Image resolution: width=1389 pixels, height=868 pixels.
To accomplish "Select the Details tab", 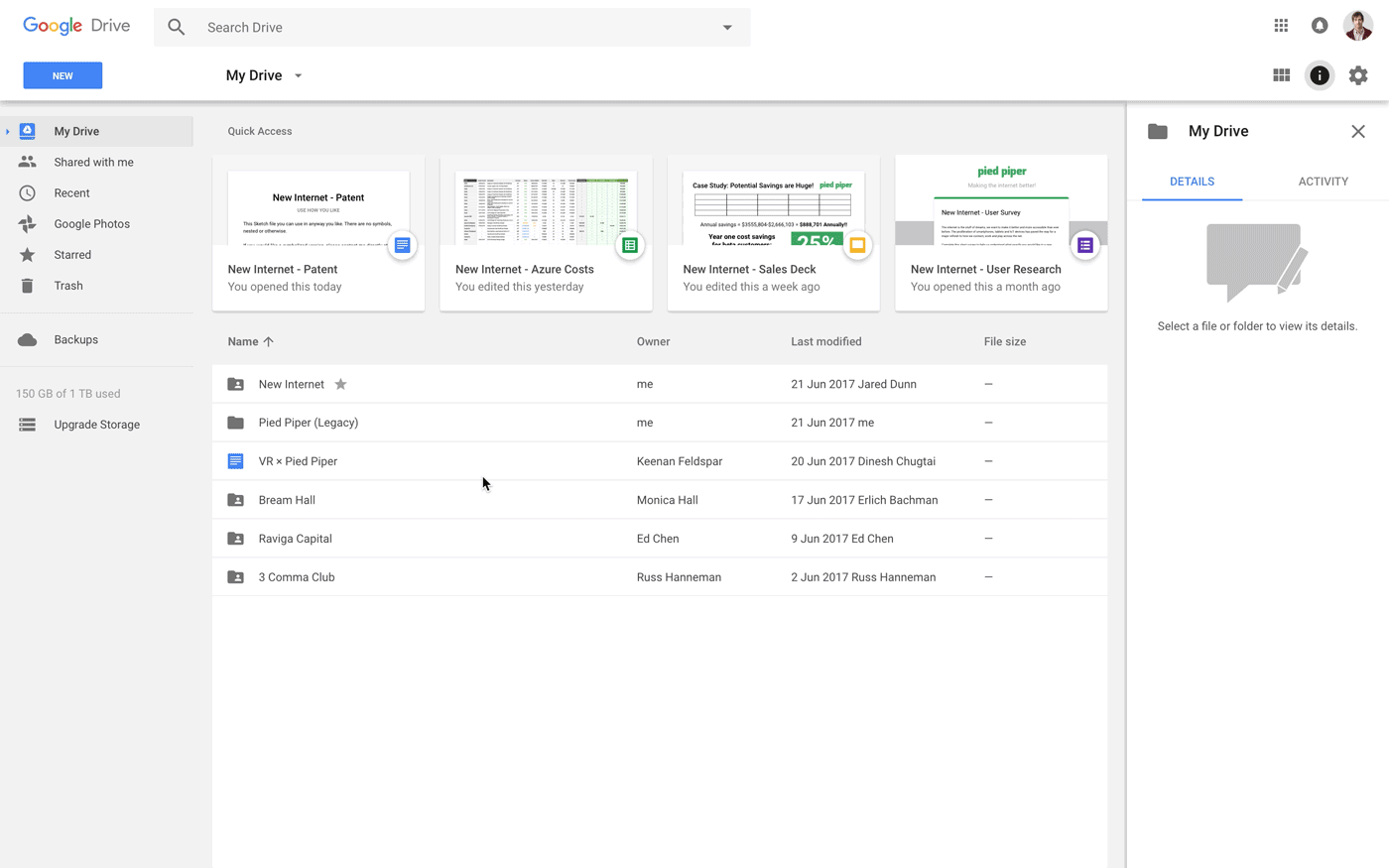I will click(1192, 182).
